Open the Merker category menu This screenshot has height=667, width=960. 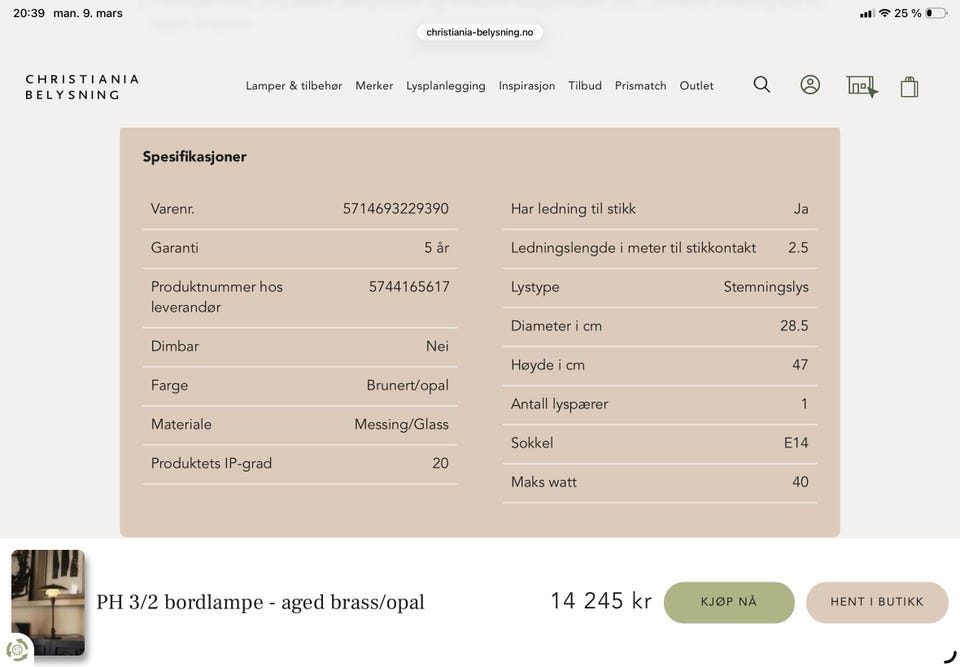point(374,86)
